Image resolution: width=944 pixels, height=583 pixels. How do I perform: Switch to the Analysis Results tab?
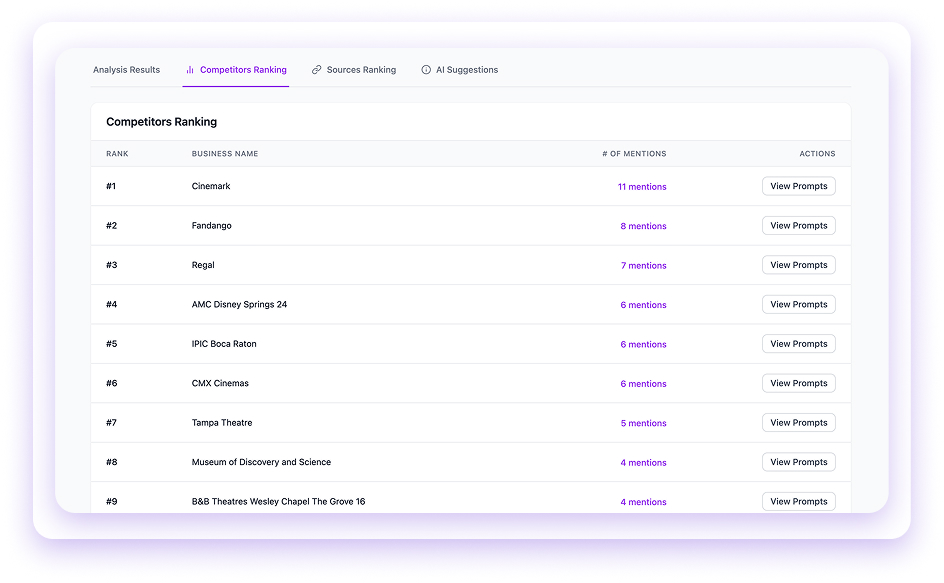[126, 70]
